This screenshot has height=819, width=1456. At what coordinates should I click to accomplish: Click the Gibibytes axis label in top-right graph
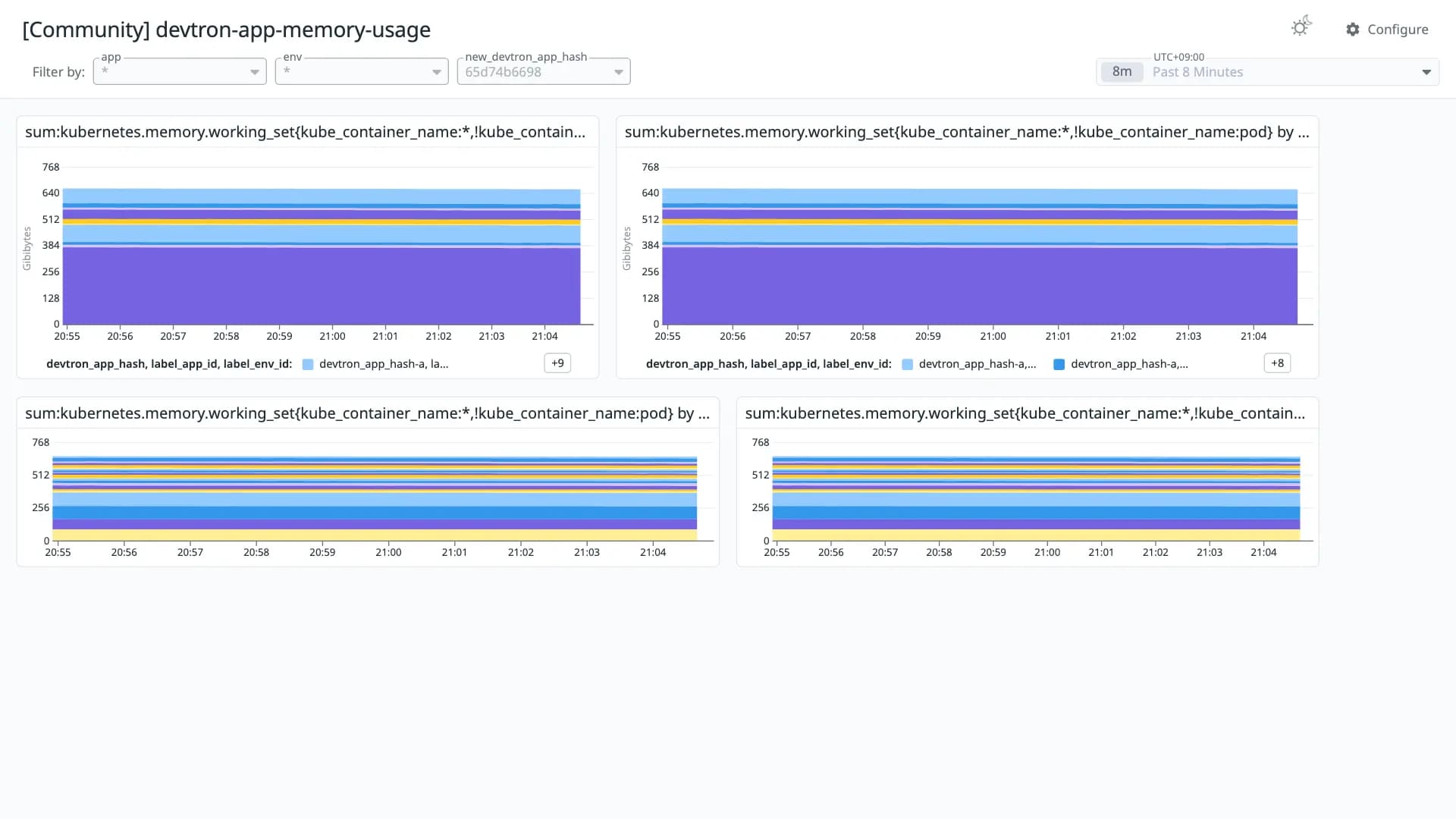click(626, 249)
